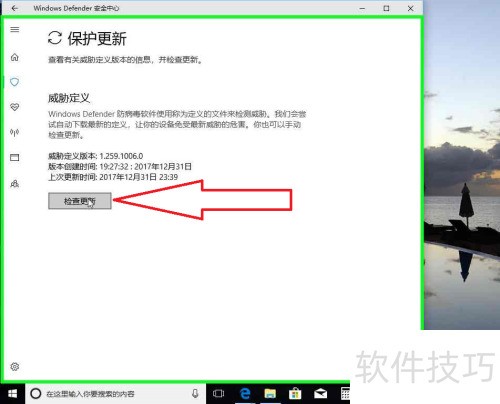Maximize the Windows Defender window
The image size is (500, 404).
386,8
